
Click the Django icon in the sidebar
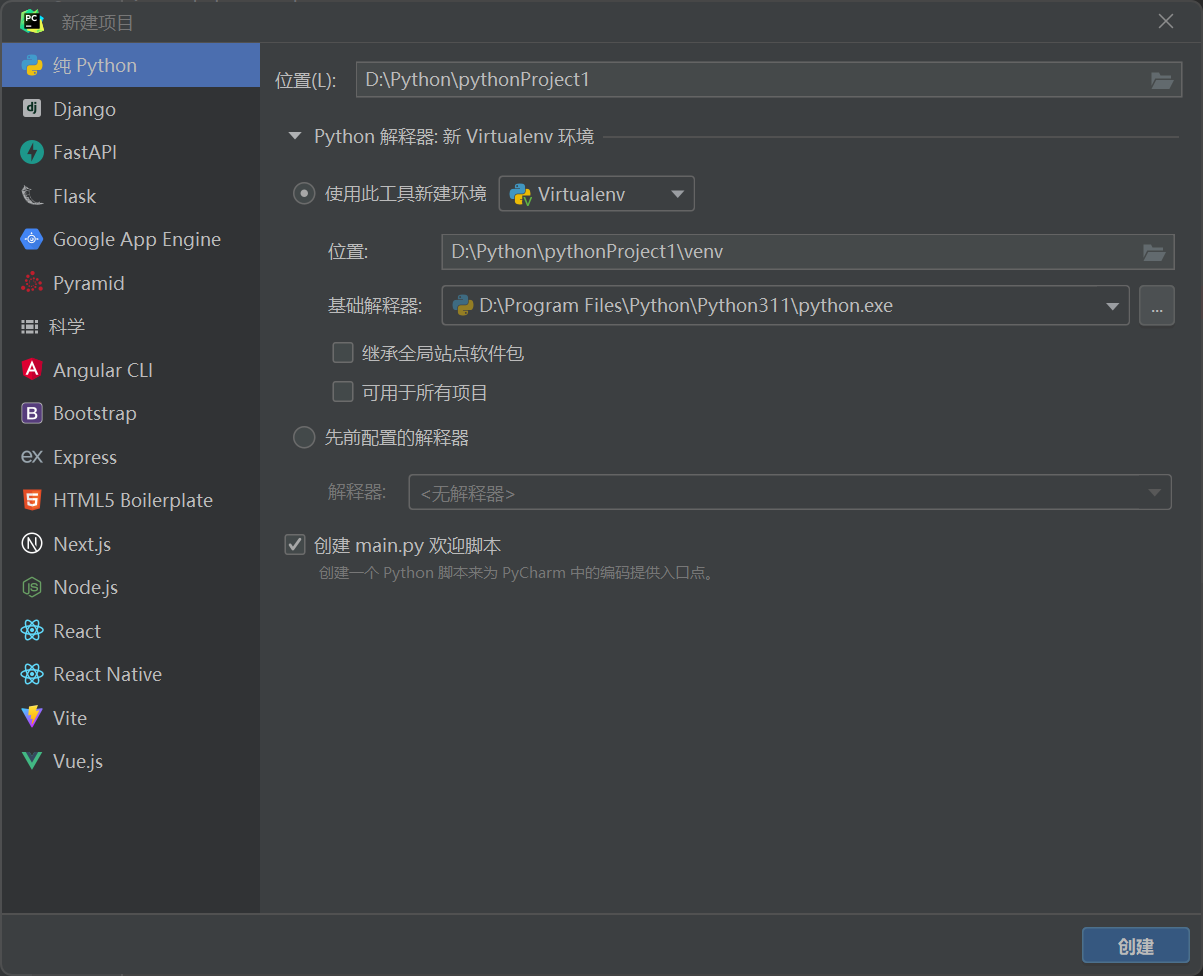(32, 109)
